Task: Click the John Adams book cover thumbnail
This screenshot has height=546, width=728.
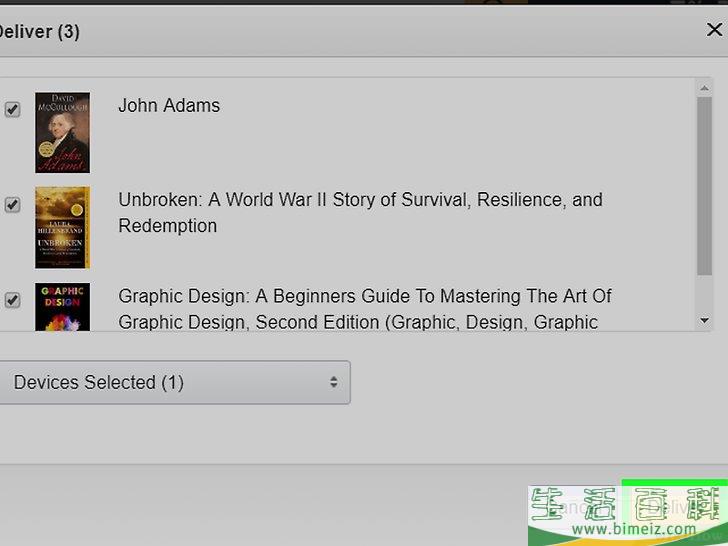Action: click(63, 132)
